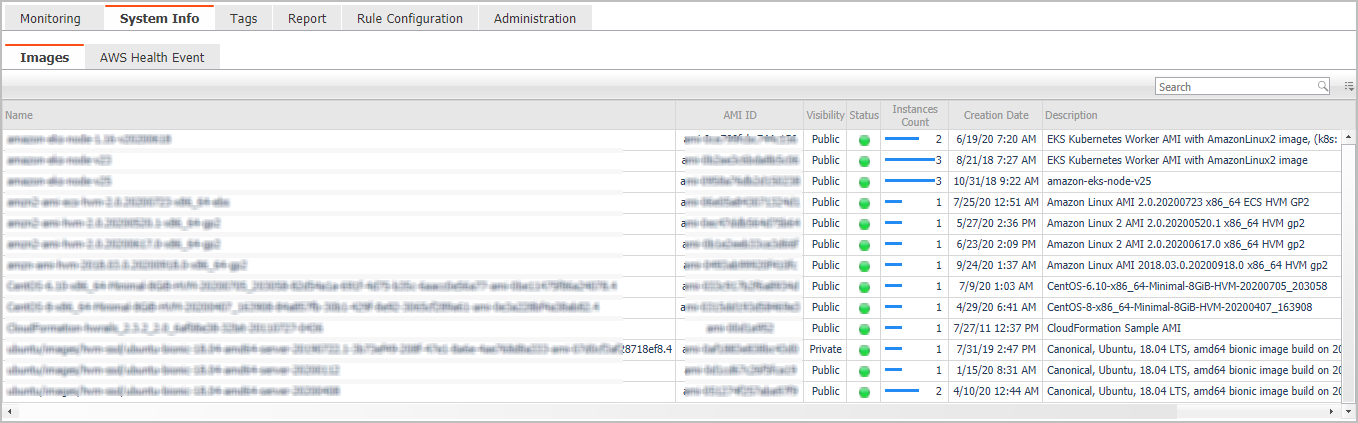Click instances count bar for 8/21/18 row
1358x423 pixels.
(909, 160)
